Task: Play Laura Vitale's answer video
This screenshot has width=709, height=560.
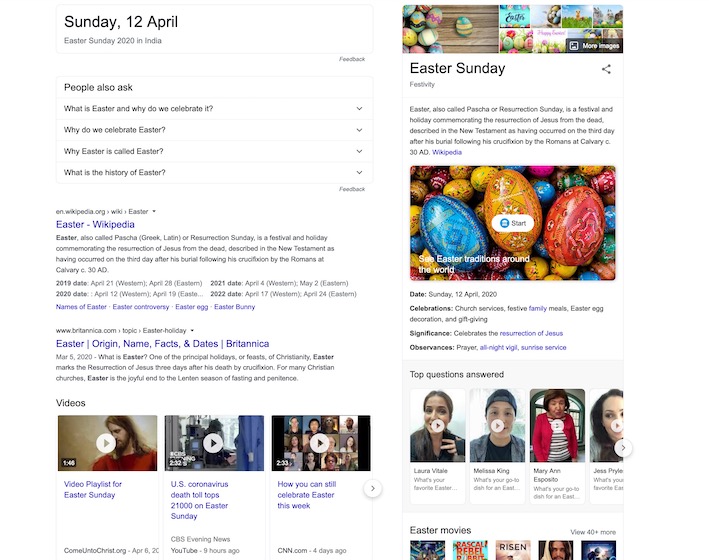Action: coord(437,424)
